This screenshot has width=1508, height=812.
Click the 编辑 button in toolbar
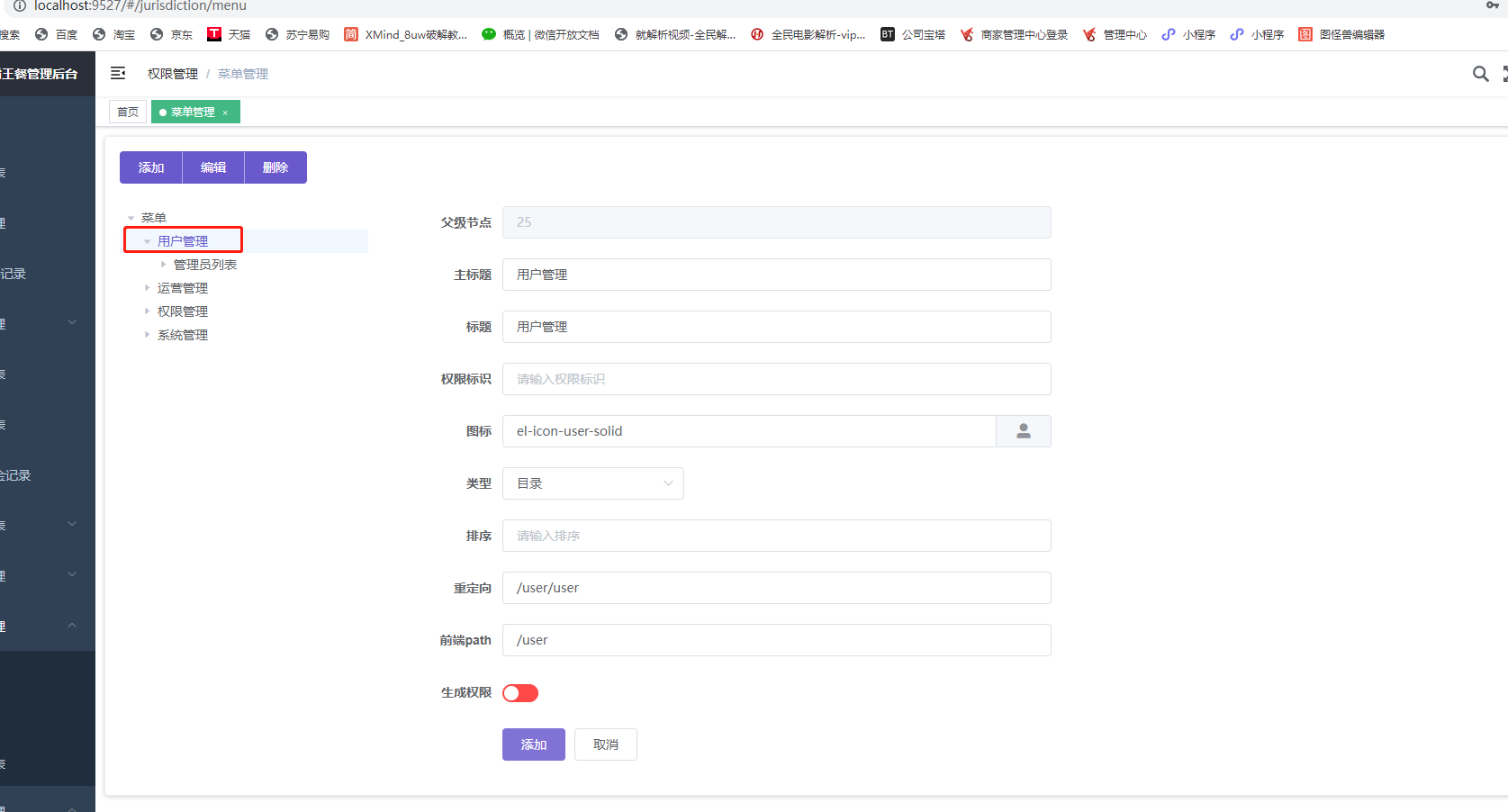pyautogui.click(x=213, y=167)
